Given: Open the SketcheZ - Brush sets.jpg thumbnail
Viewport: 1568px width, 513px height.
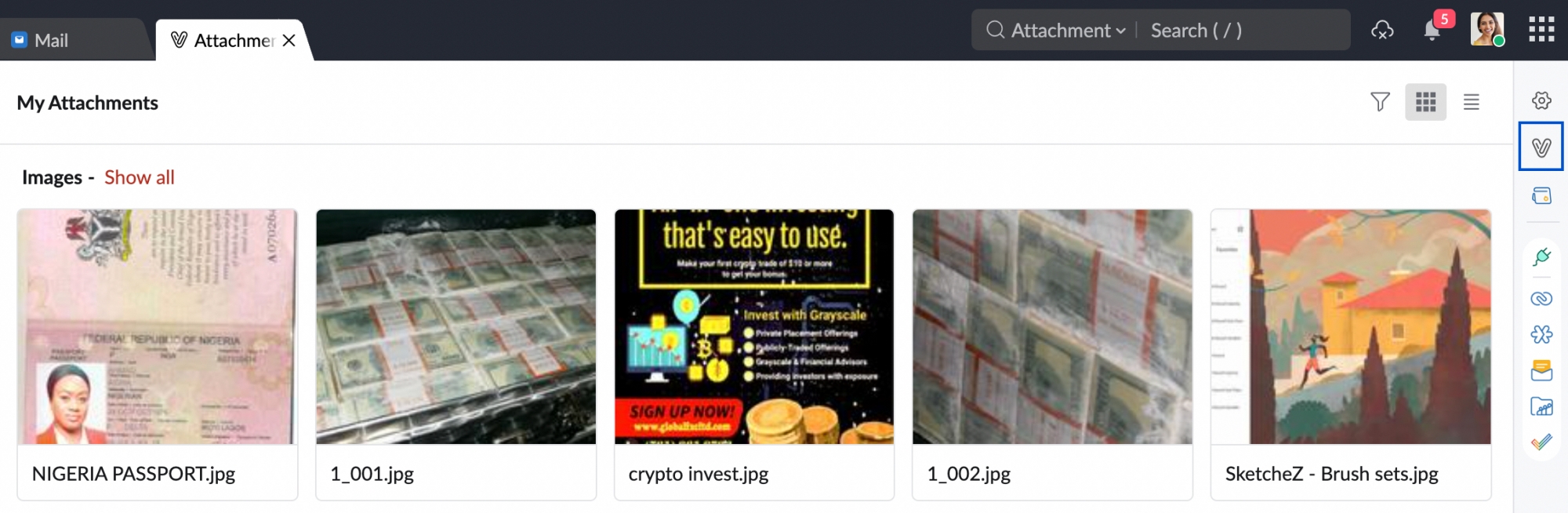Looking at the screenshot, I should (1351, 326).
